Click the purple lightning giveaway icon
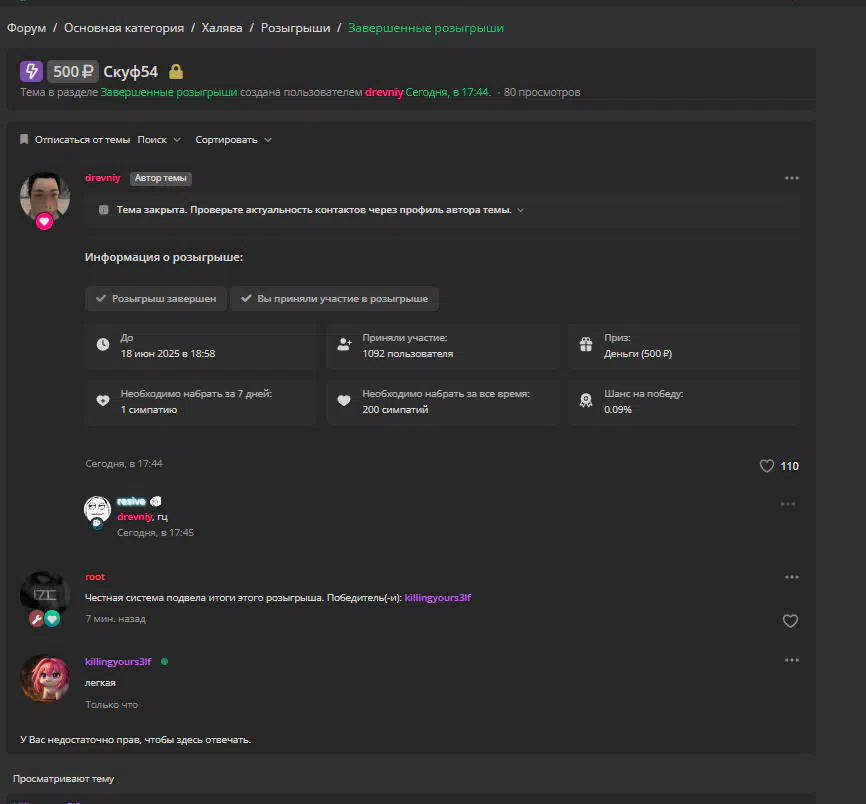Image resolution: width=866 pixels, height=804 pixels. (31, 71)
